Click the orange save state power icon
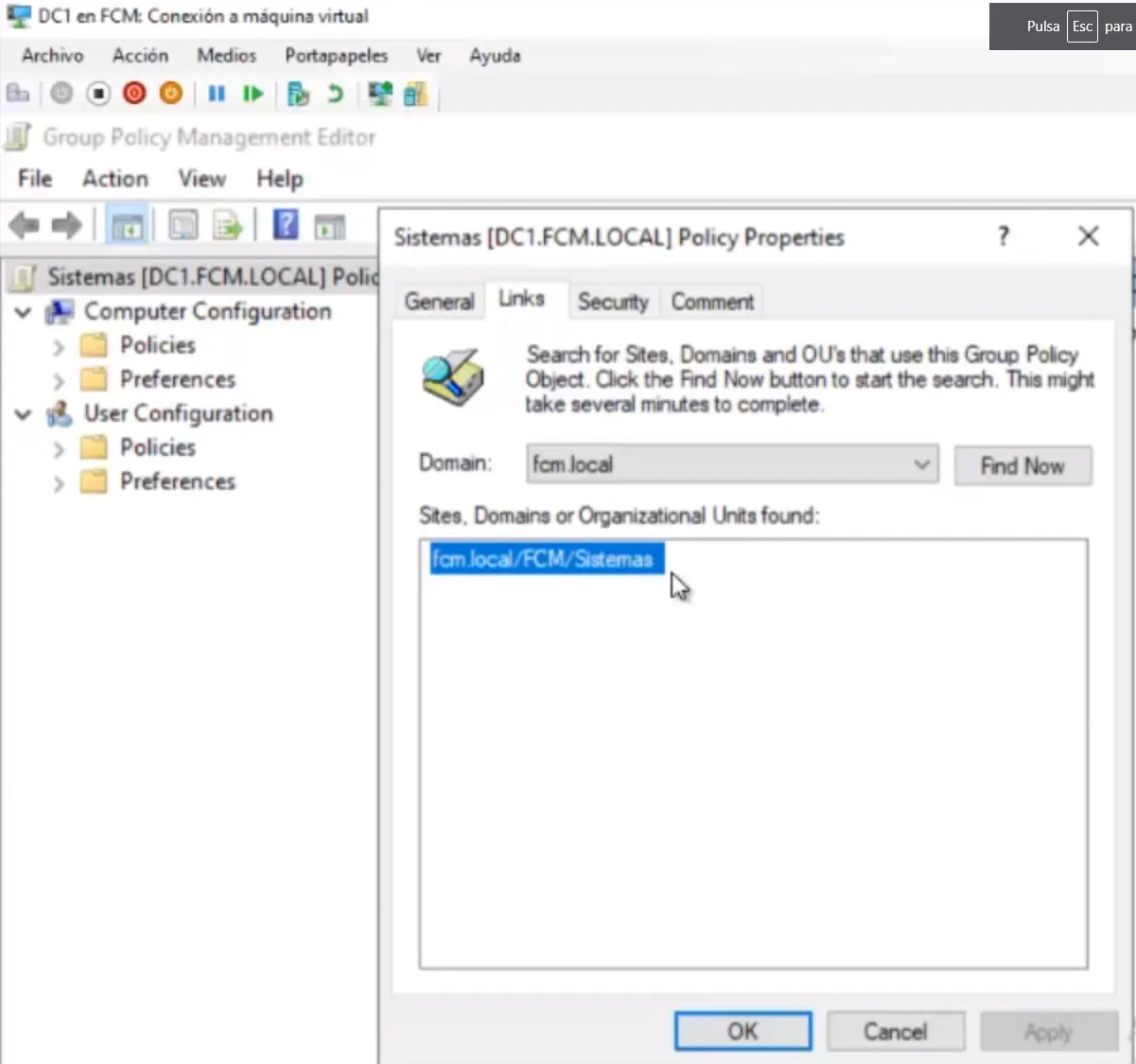 [x=170, y=94]
